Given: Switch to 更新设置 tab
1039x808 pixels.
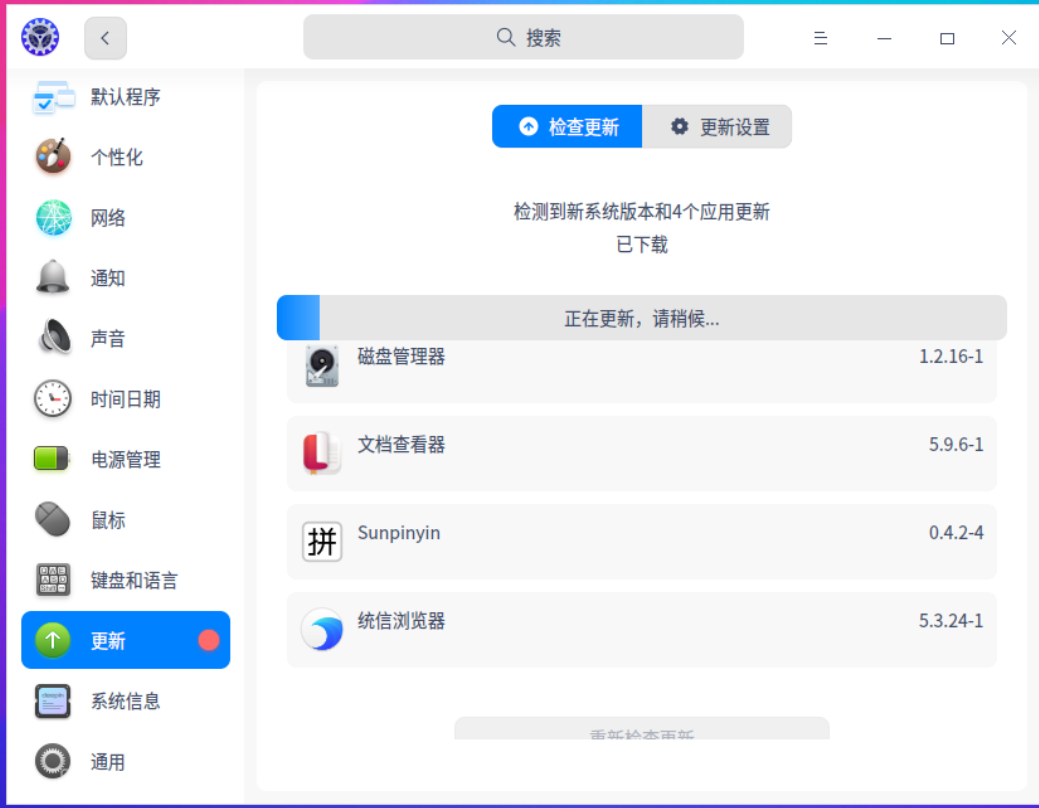Looking at the screenshot, I should pos(717,126).
